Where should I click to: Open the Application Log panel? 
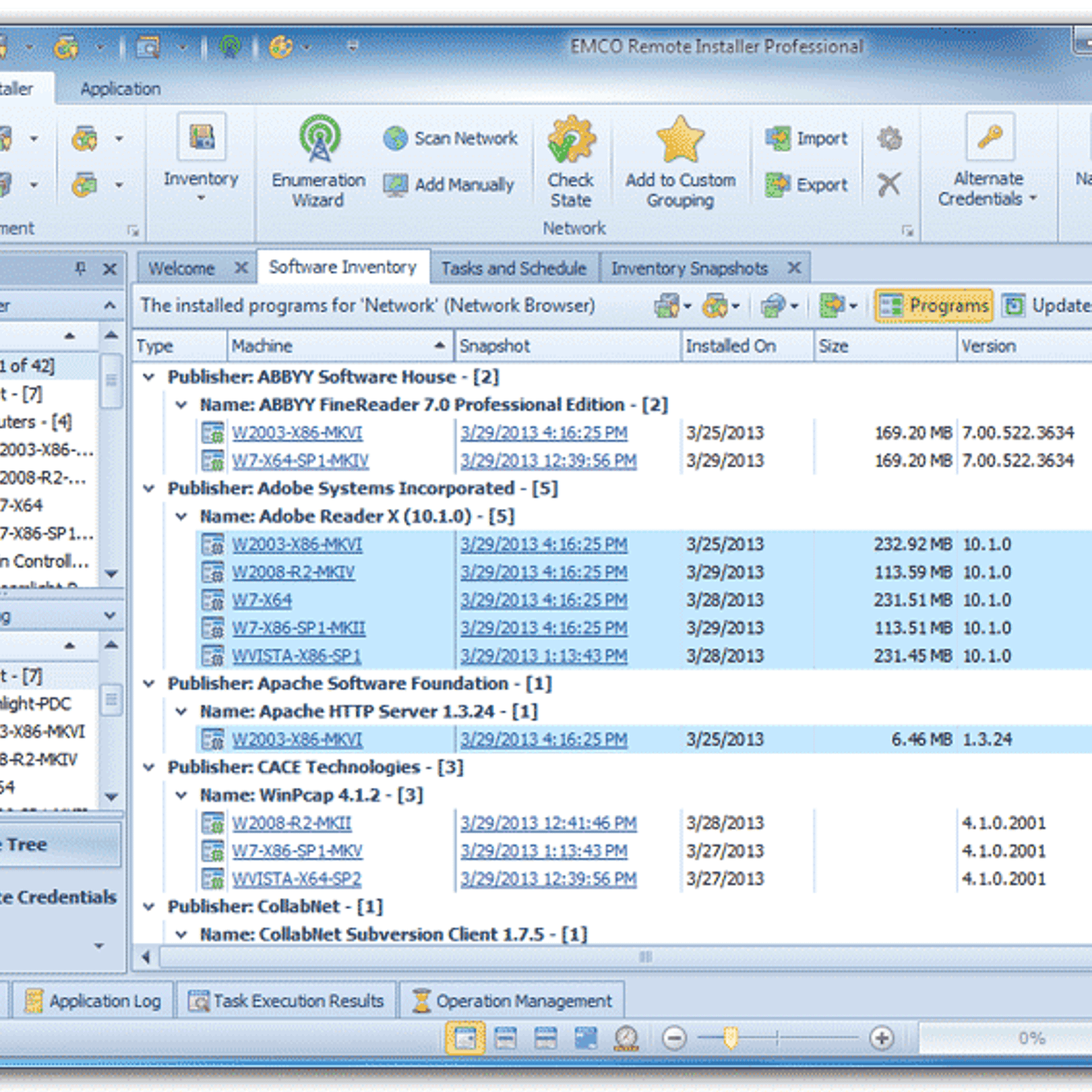pos(93,1001)
